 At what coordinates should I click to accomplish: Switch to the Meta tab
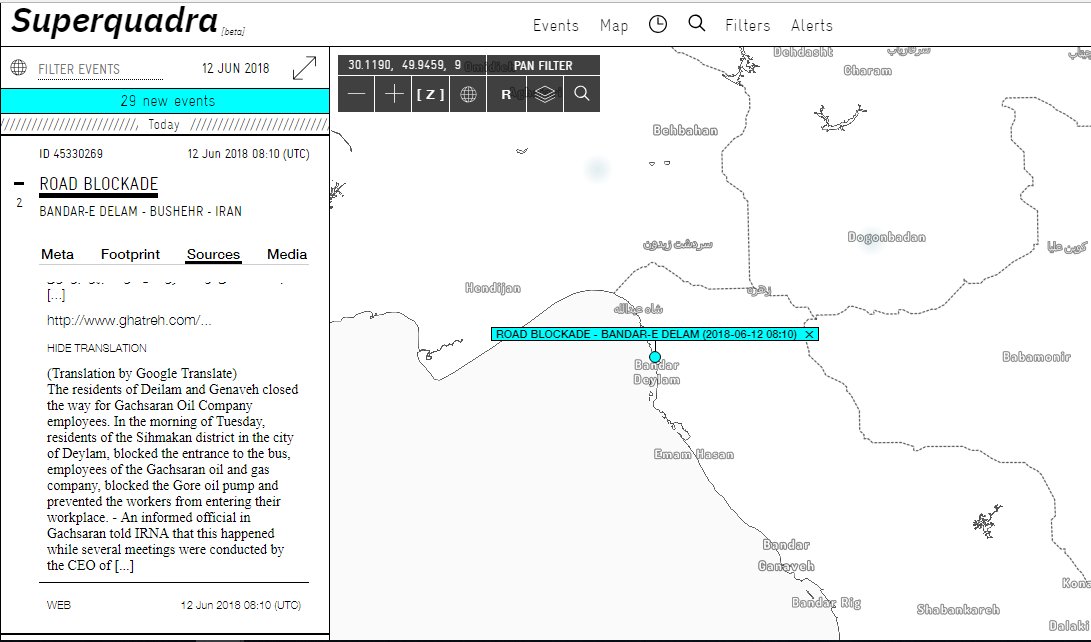pos(57,254)
